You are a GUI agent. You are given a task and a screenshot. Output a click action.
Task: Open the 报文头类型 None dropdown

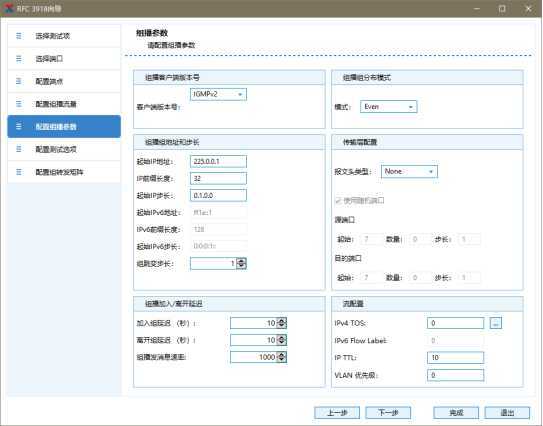409,171
